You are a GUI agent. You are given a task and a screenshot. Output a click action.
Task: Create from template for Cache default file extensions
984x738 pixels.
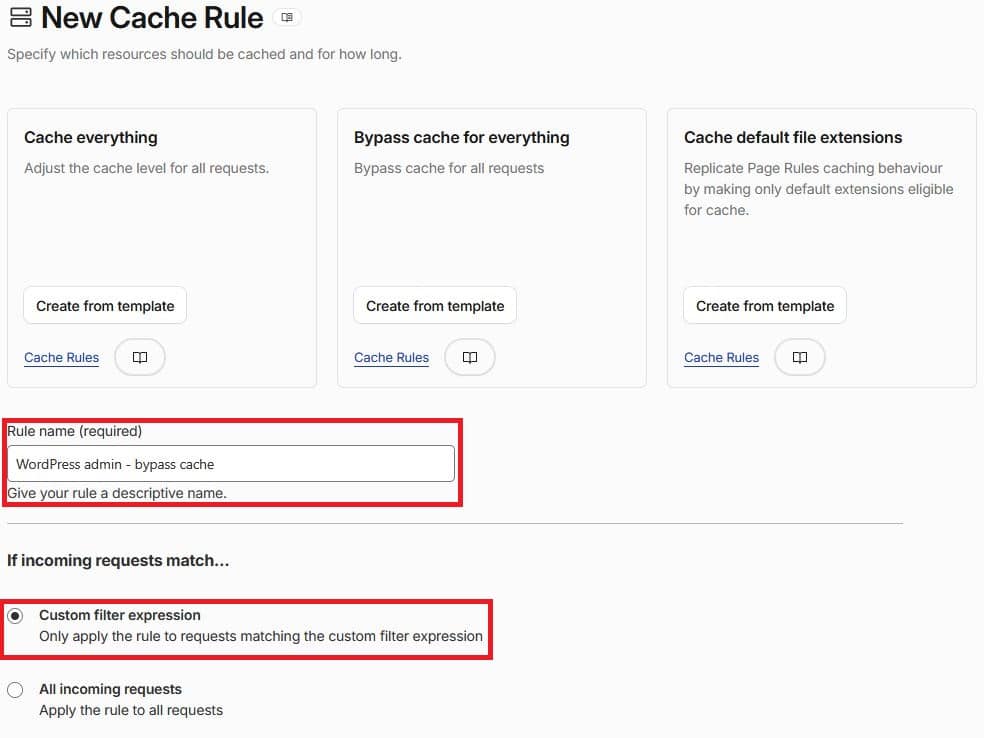point(765,306)
